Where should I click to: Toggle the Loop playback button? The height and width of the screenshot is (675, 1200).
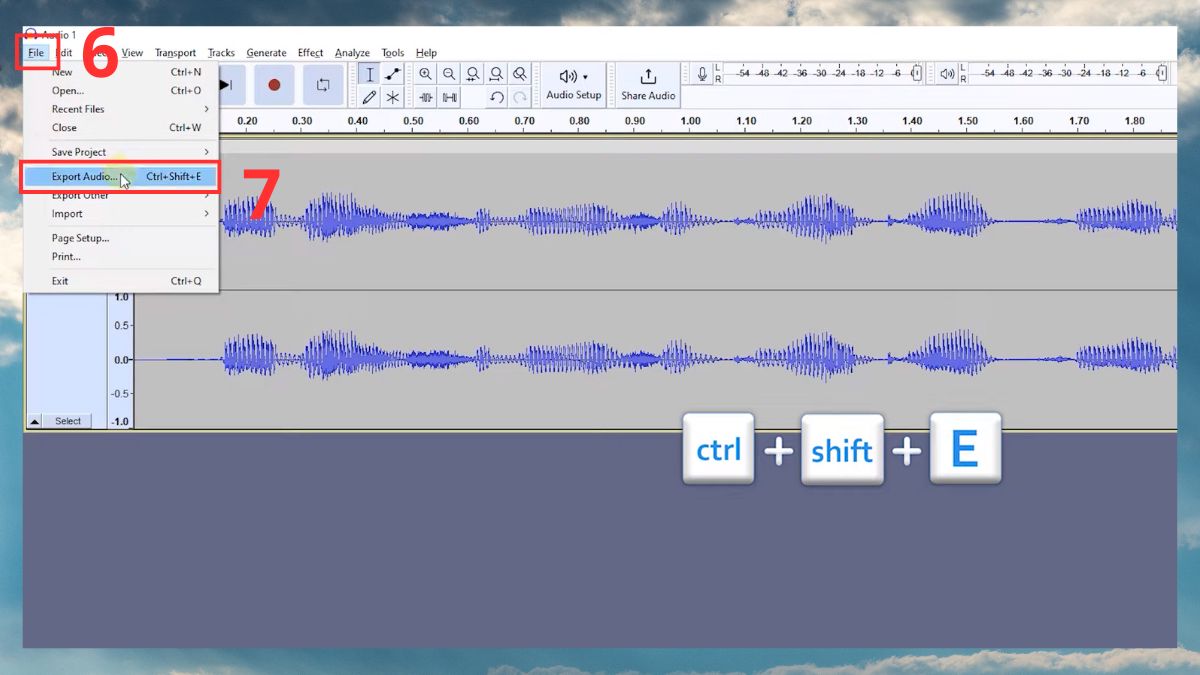[322, 85]
